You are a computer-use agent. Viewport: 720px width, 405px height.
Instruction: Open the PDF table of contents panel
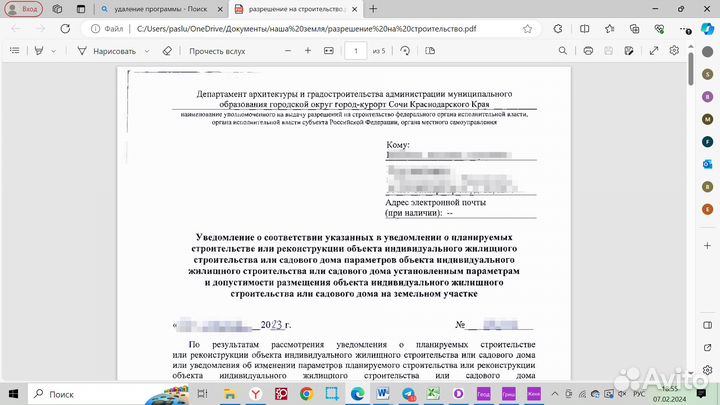tap(15, 51)
